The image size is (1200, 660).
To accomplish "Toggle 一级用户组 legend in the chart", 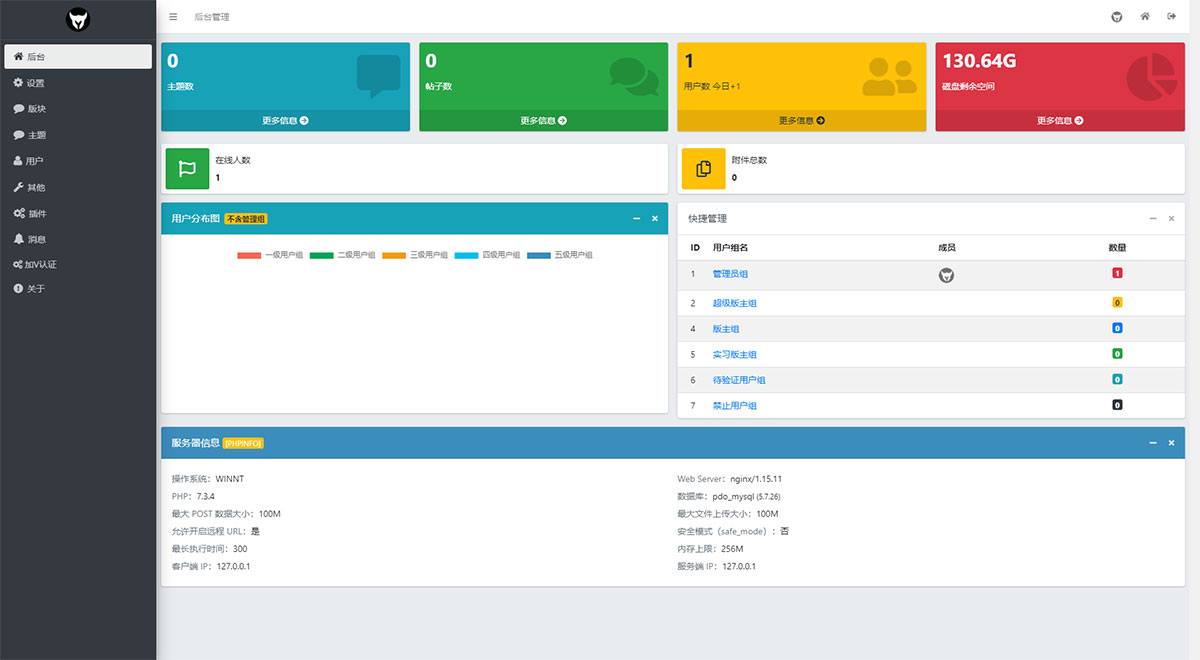I will pos(270,255).
